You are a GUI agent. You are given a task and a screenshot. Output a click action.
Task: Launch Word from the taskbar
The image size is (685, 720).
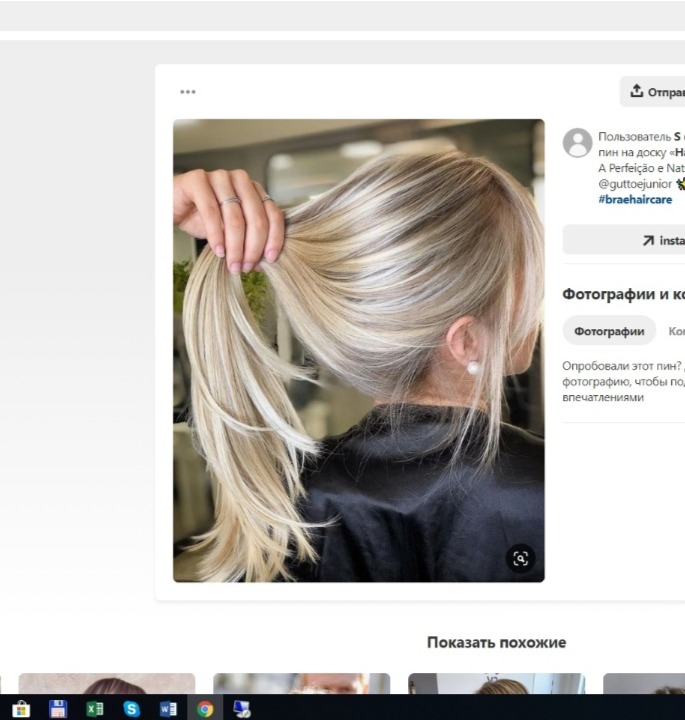(168, 708)
